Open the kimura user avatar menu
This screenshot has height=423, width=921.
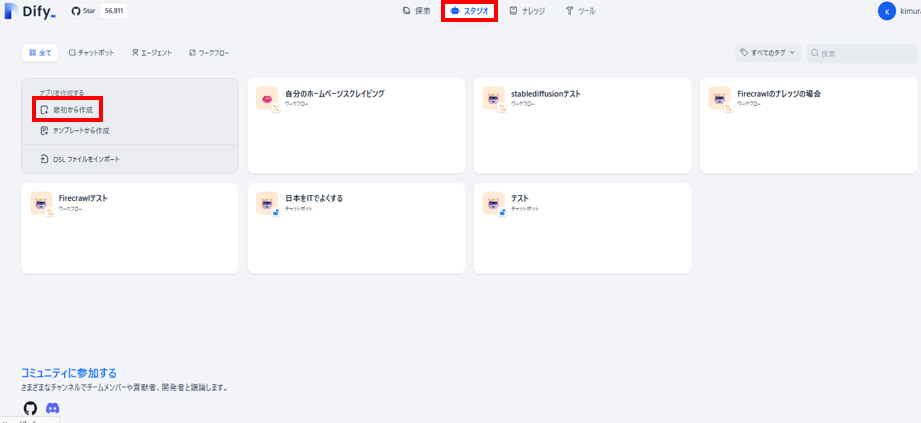(886, 11)
